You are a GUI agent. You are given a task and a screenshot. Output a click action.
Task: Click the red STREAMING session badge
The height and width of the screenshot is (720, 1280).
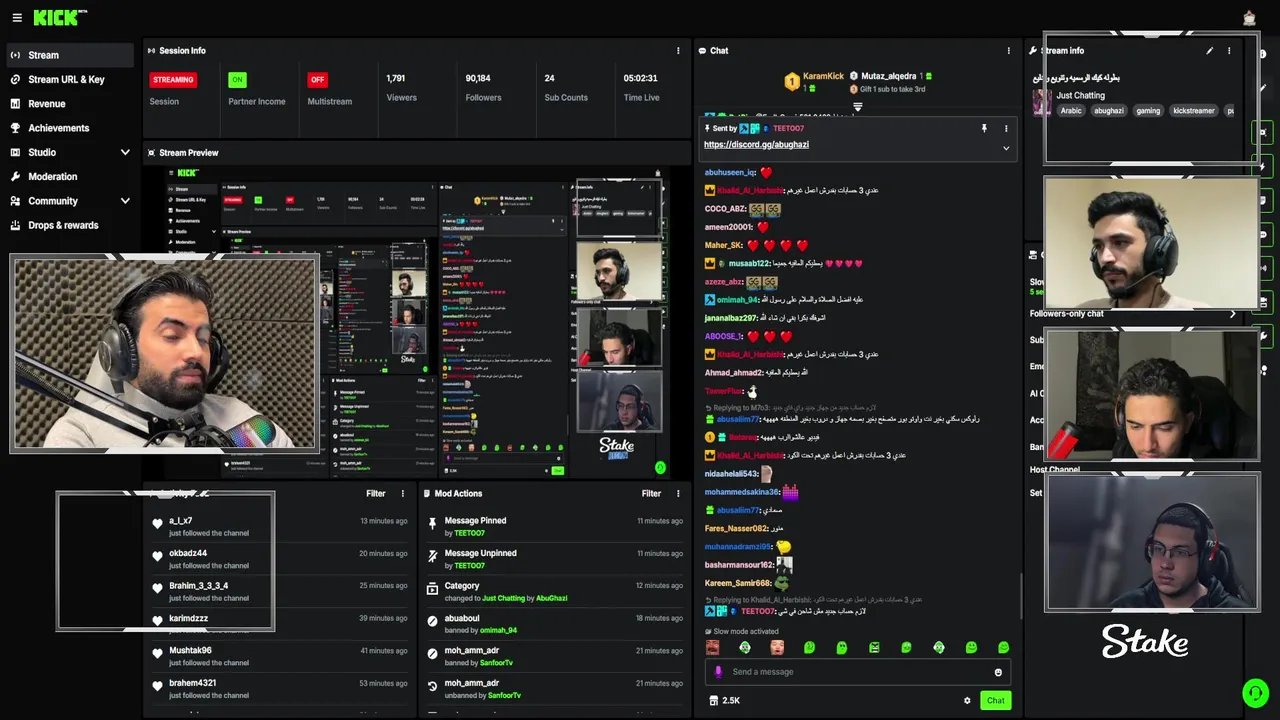[173, 80]
